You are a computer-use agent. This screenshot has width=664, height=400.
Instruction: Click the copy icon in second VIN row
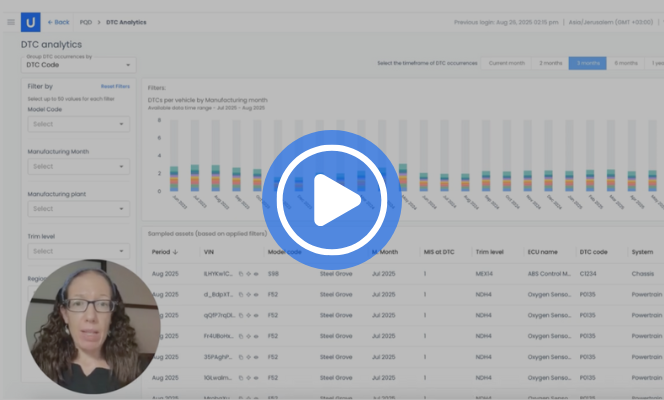pos(239,295)
